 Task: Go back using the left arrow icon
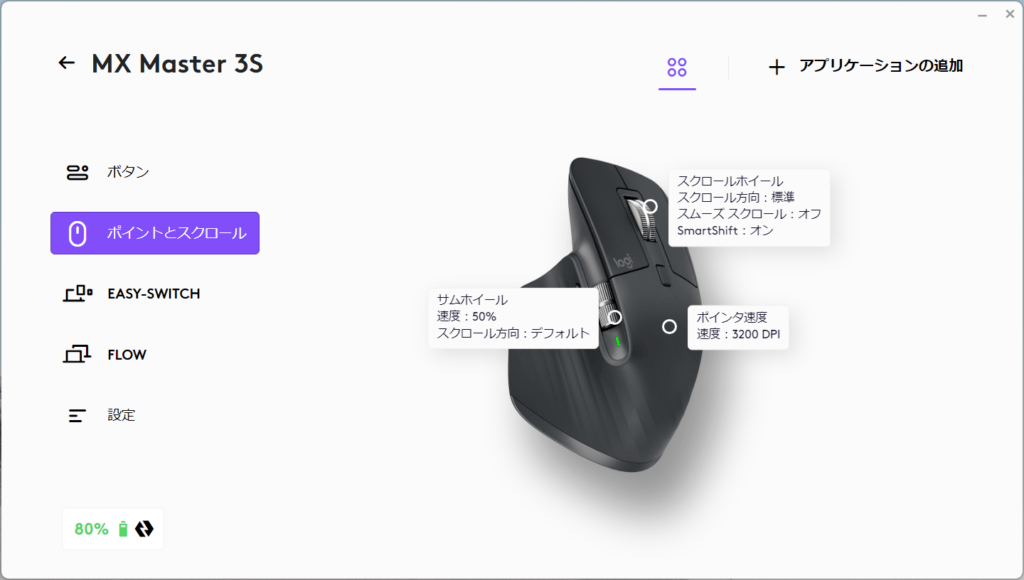66,63
